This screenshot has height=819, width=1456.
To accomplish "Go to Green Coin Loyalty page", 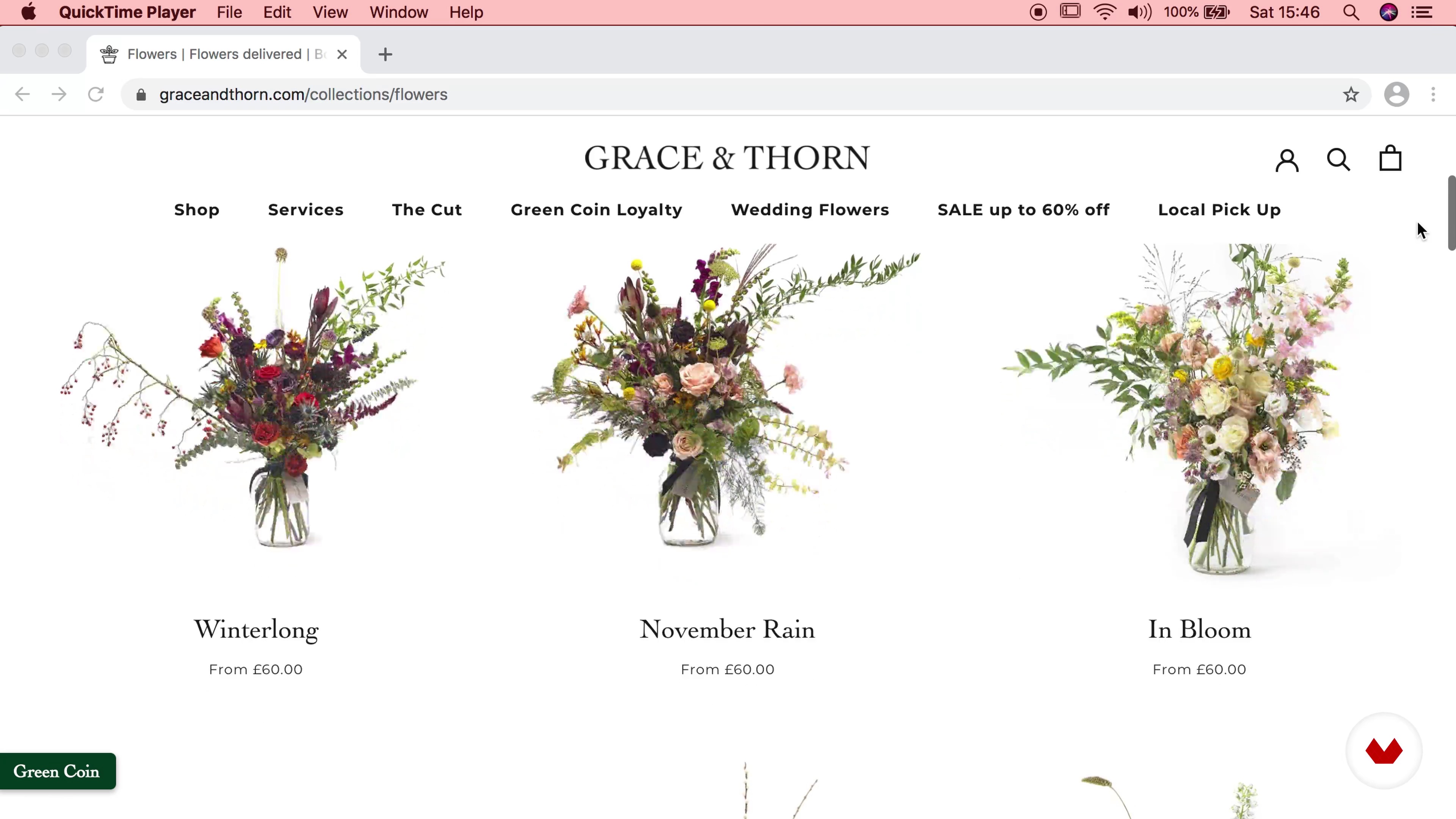I will (596, 210).
